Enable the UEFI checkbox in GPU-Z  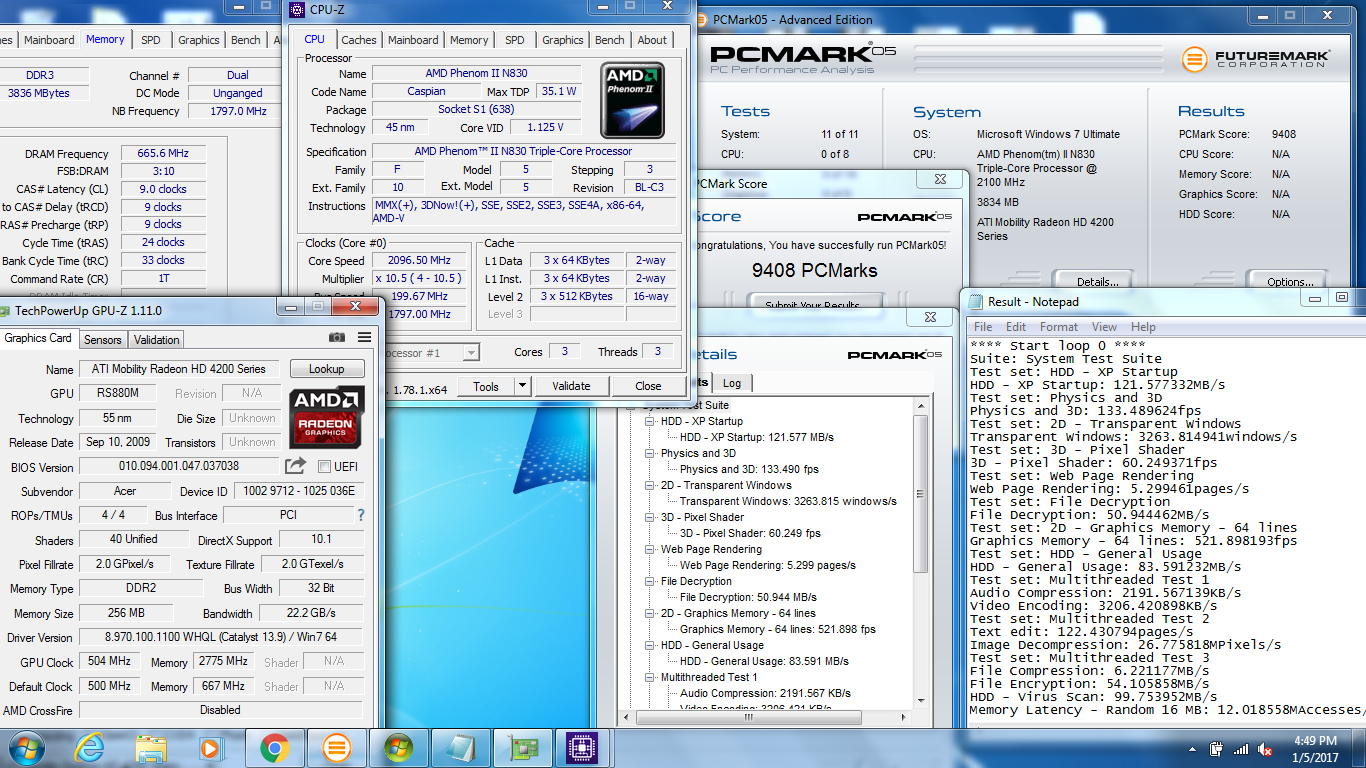point(324,467)
